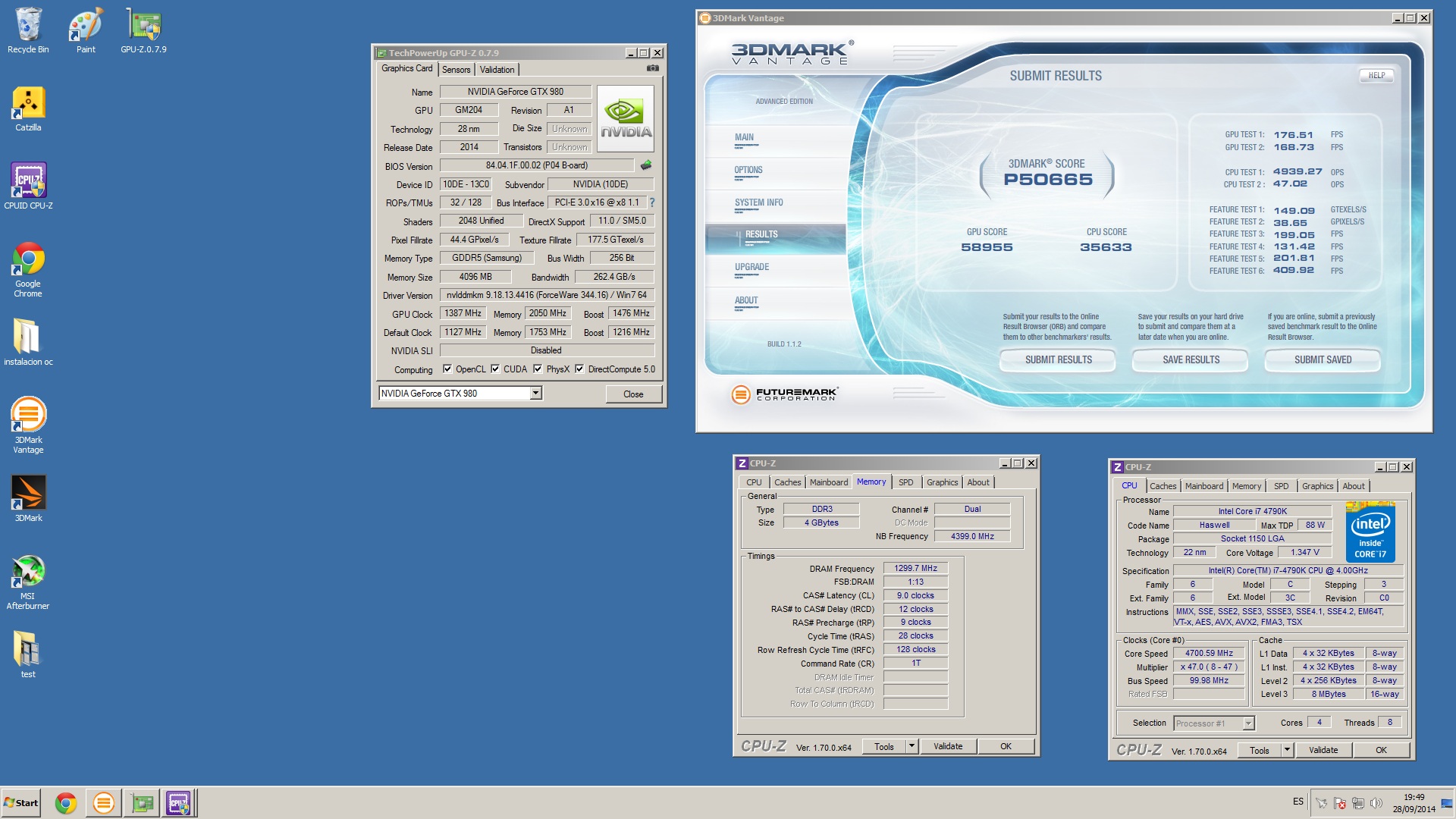Click the NVIDIA logo in GPU-Z
Viewport: 1456px width, 819px height.
pyautogui.click(x=626, y=118)
